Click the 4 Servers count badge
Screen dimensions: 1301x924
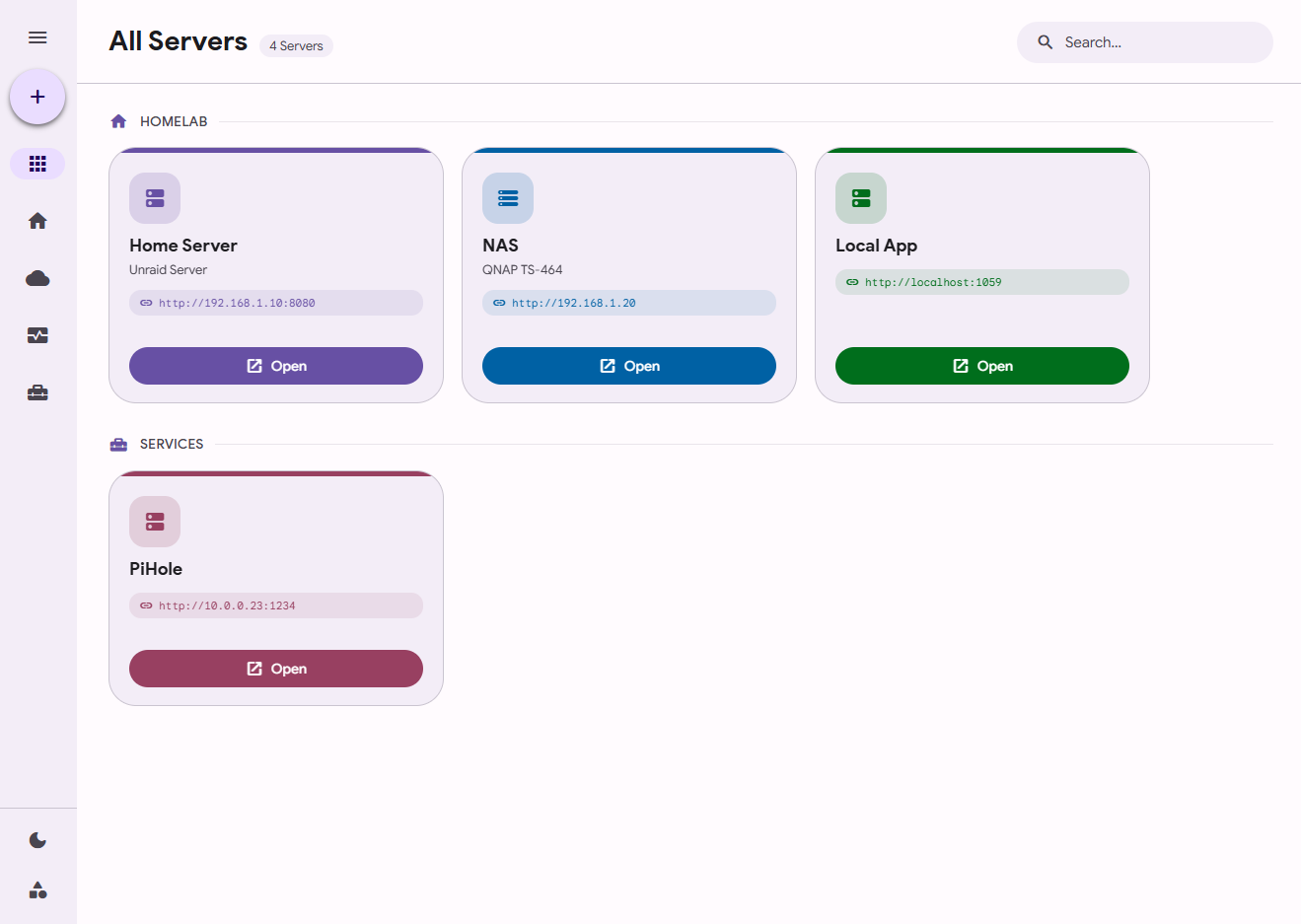coord(296,45)
